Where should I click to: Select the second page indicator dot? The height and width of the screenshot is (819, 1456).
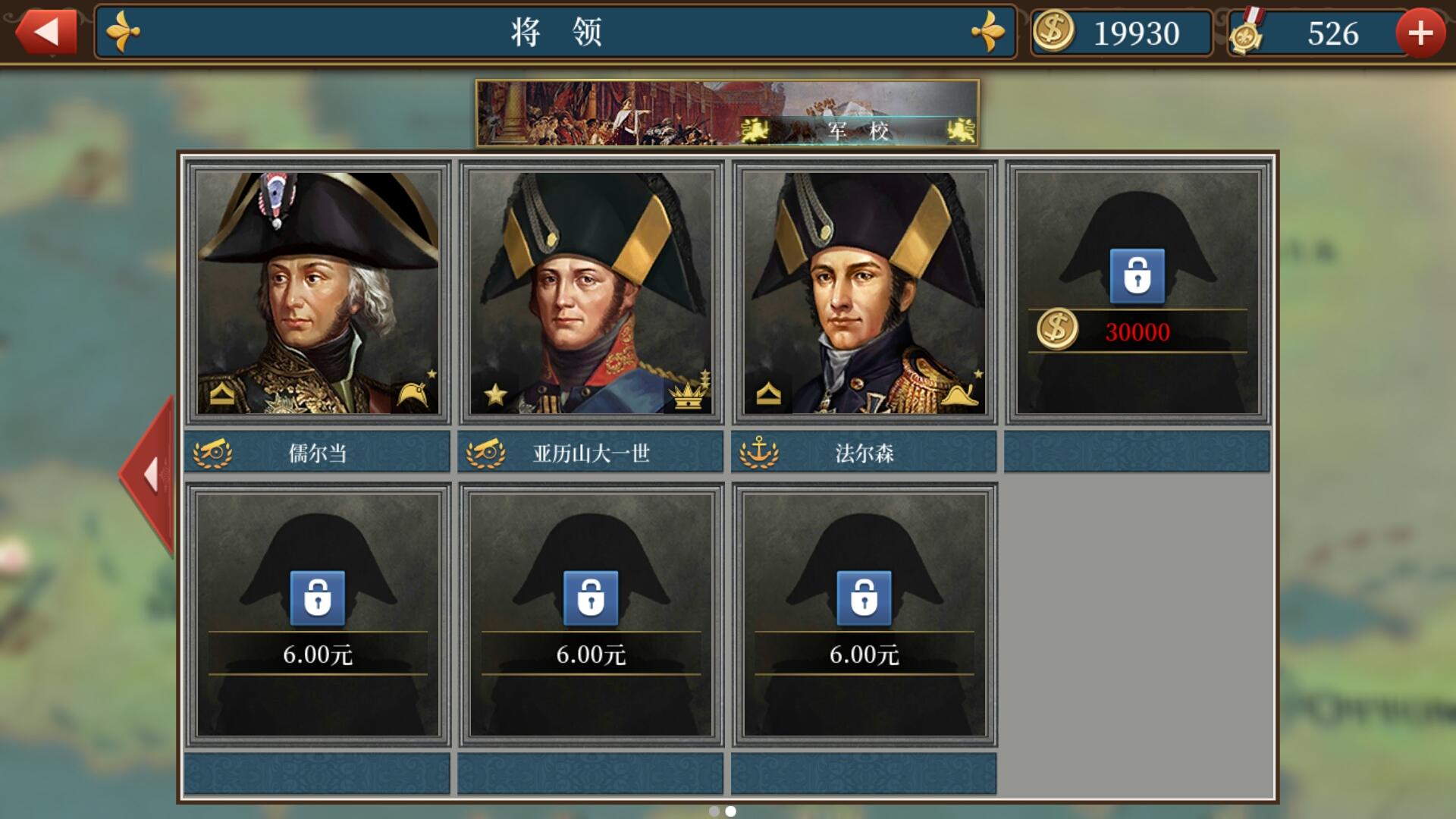[x=730, y=811]
